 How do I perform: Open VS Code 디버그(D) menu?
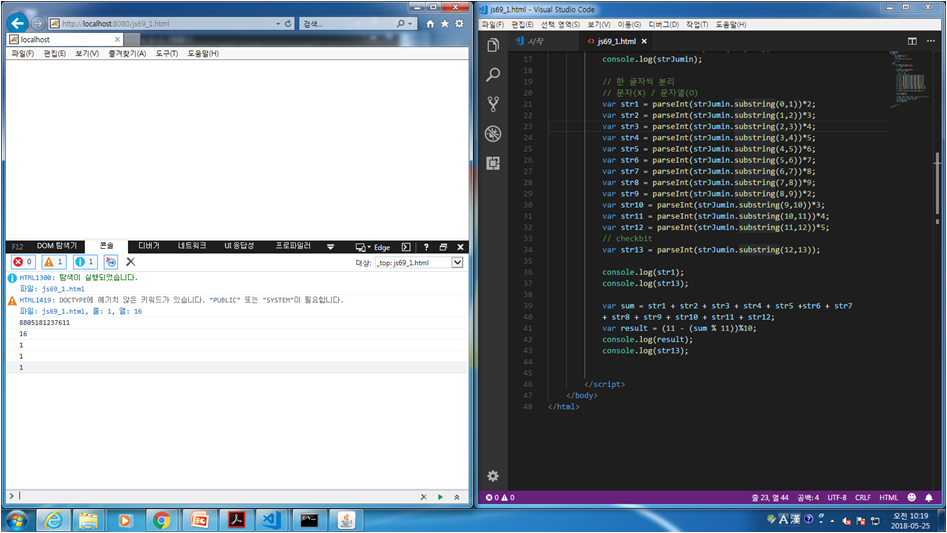[x=663, y=25]
